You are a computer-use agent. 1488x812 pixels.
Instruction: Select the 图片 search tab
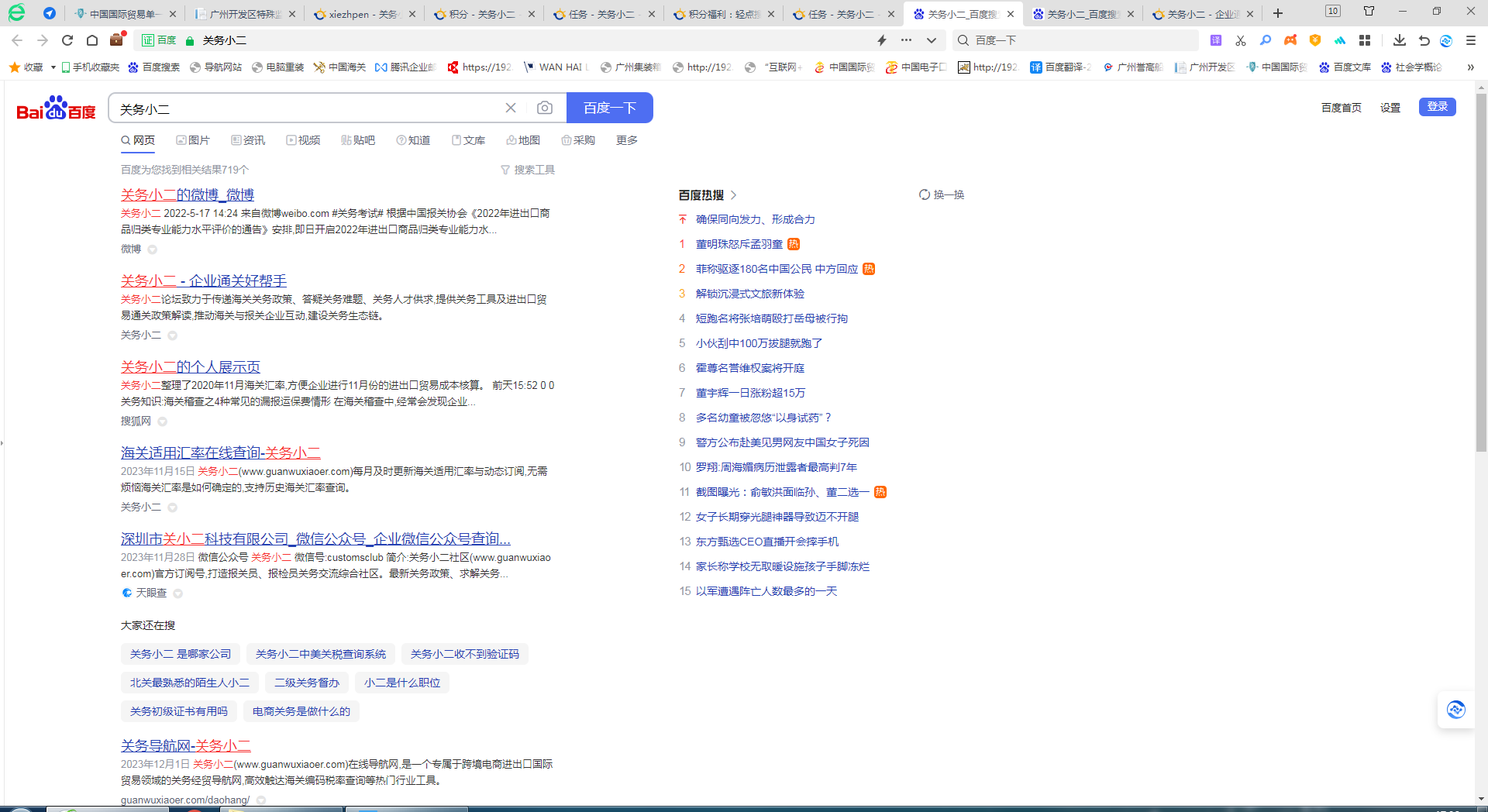[193, 140]
